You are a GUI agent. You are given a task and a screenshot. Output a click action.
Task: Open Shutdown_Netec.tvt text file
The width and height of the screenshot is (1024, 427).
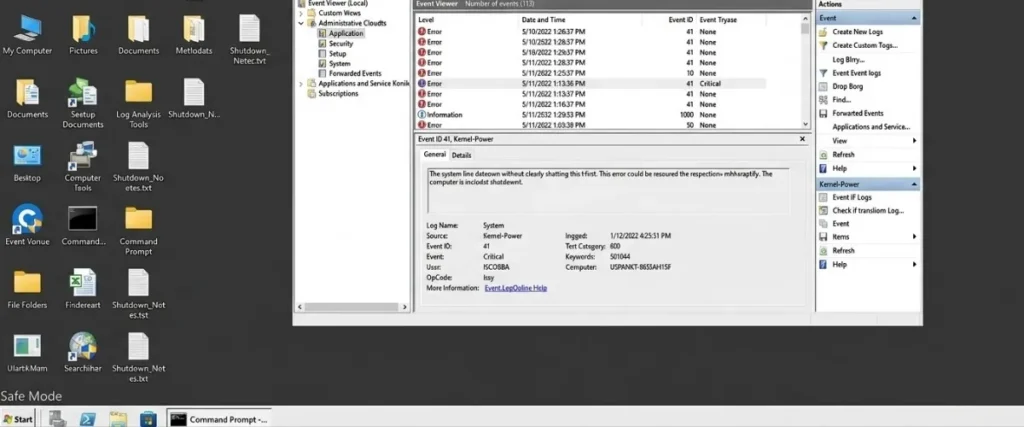click(249, 39)
